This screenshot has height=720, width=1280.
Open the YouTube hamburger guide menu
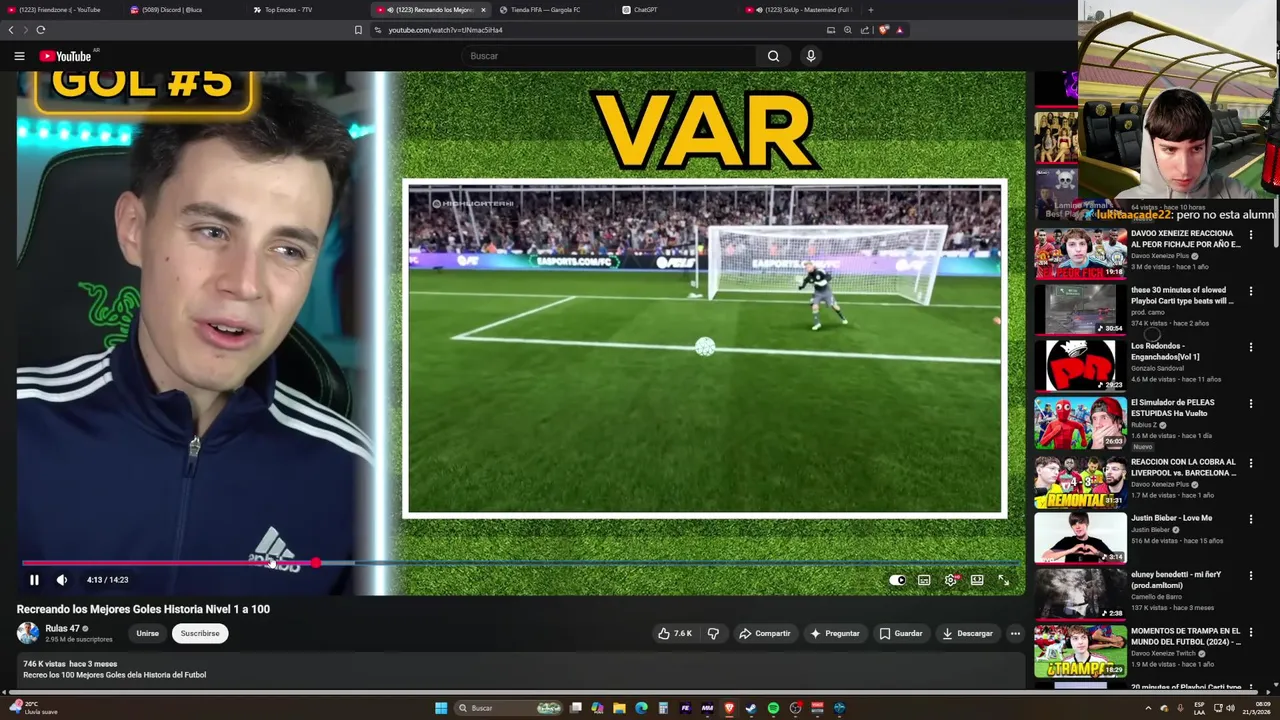click(x=19, y=56)
